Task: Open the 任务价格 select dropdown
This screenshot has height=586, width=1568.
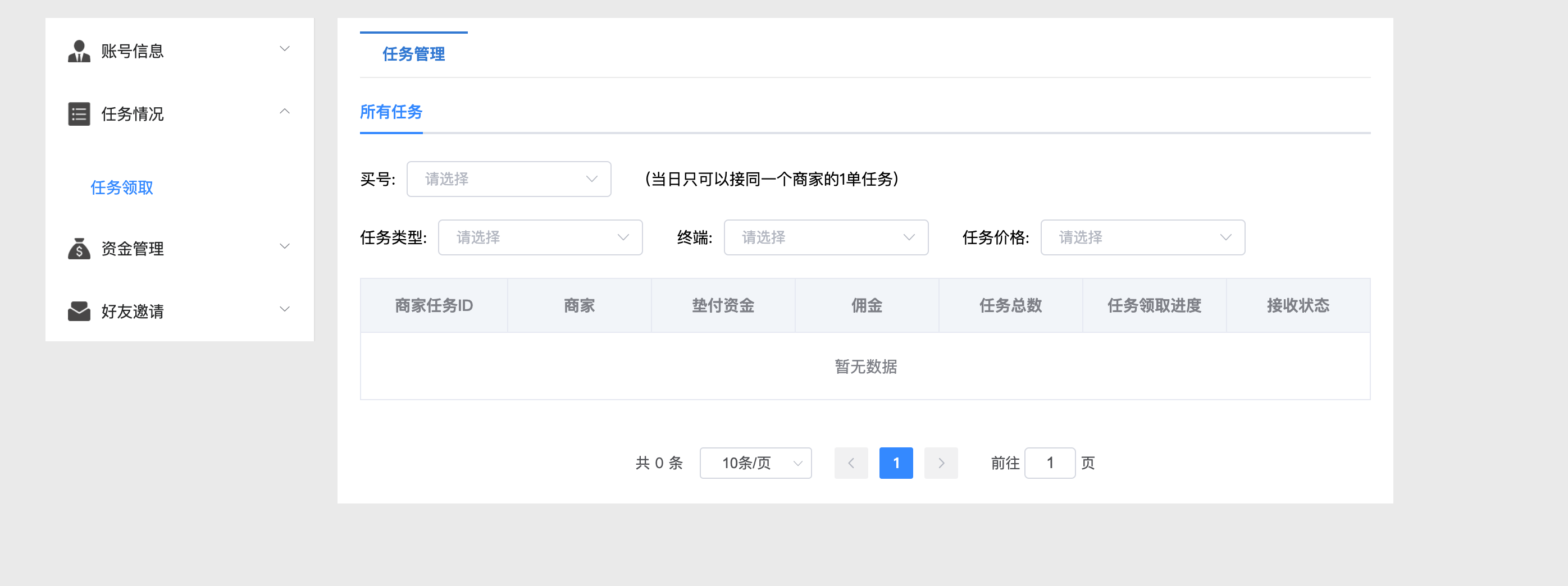Action: (1143, 237)
